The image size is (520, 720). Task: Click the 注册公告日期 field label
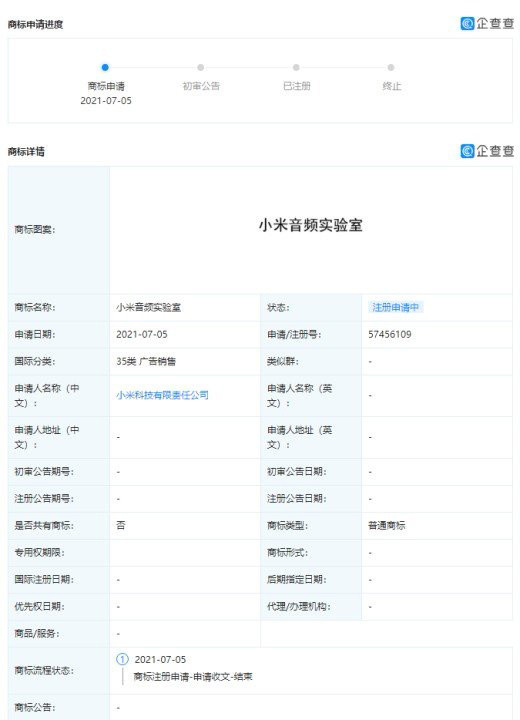click(297, 499)
